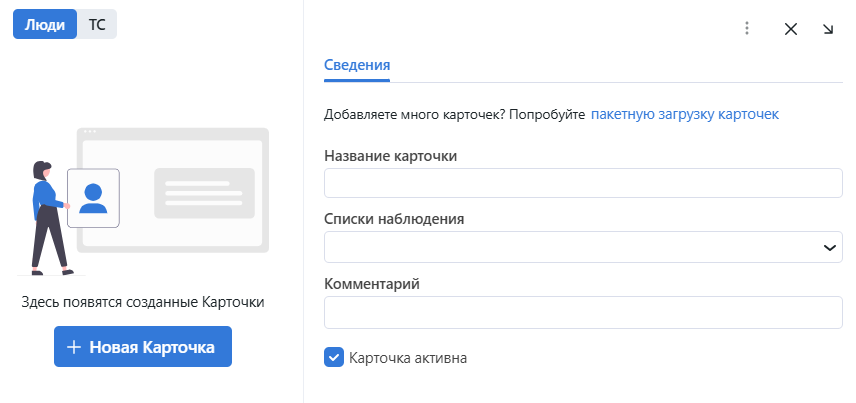856x403 pixels.
Task: Select the Сведения tab
Action: tap(357, 65)
